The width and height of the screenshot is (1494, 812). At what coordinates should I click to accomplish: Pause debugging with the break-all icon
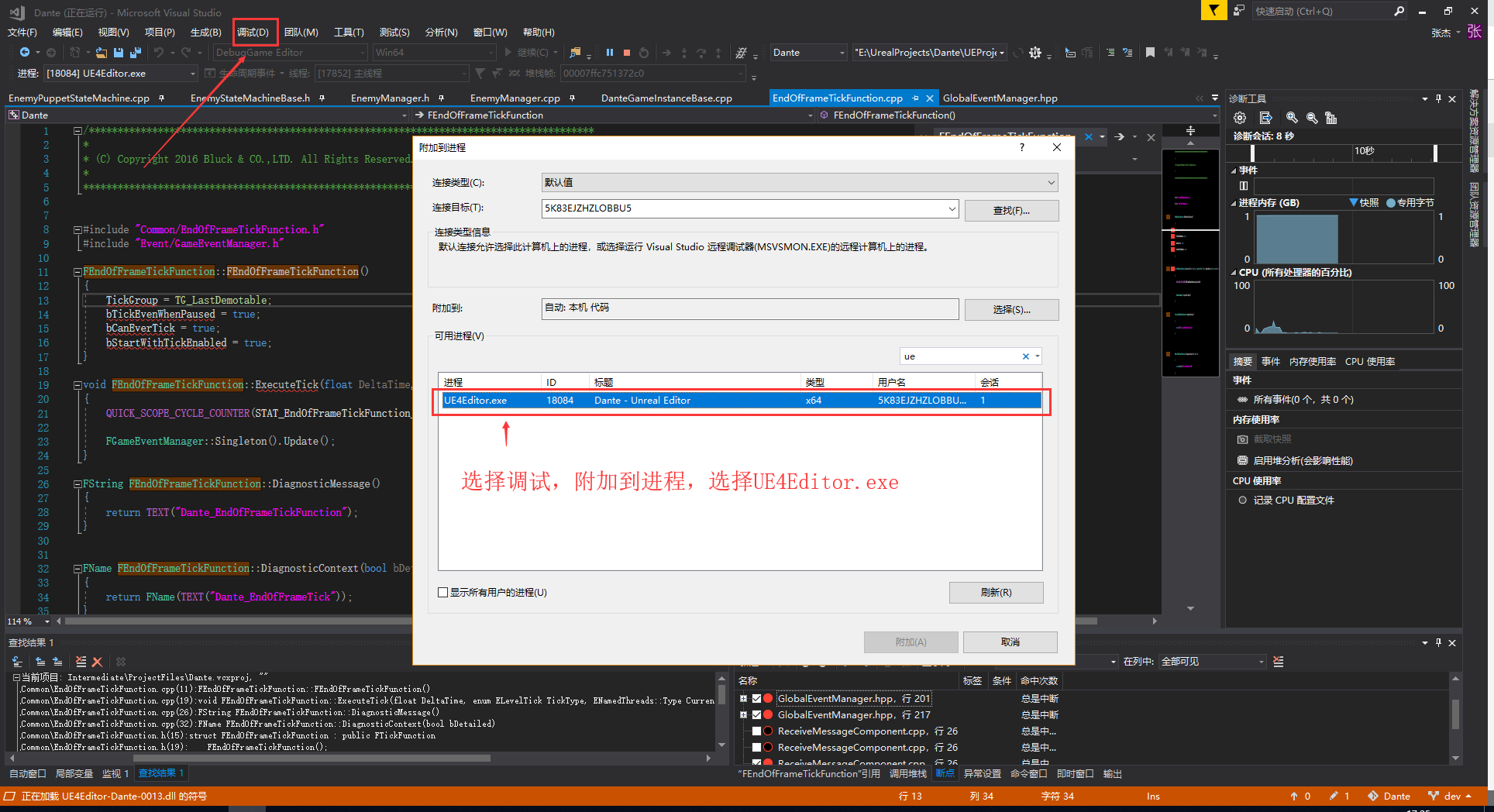coord(609,52)
